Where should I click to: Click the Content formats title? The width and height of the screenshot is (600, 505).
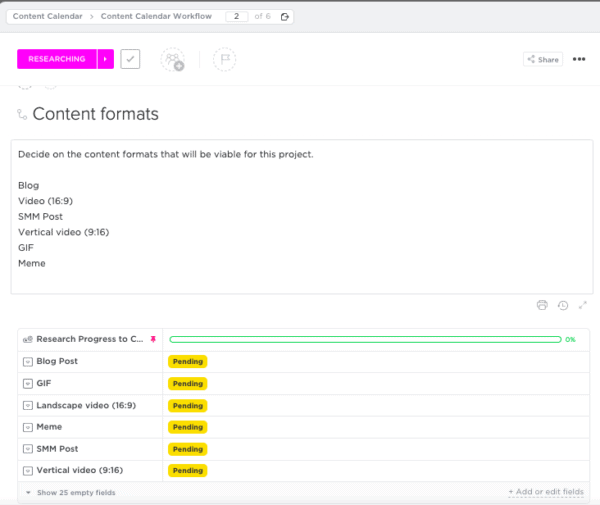click(x=96, y=114)
